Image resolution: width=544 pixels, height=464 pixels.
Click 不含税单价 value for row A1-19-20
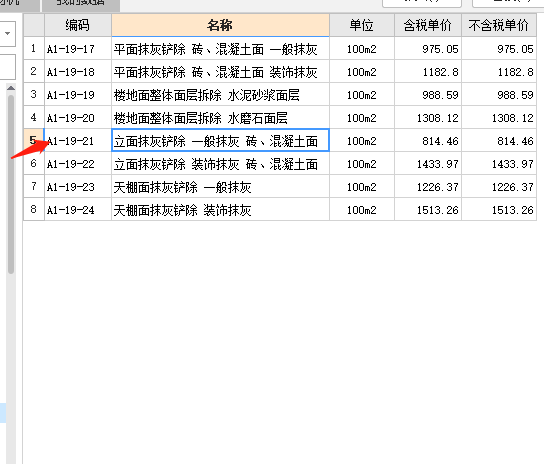pos(499,118)
